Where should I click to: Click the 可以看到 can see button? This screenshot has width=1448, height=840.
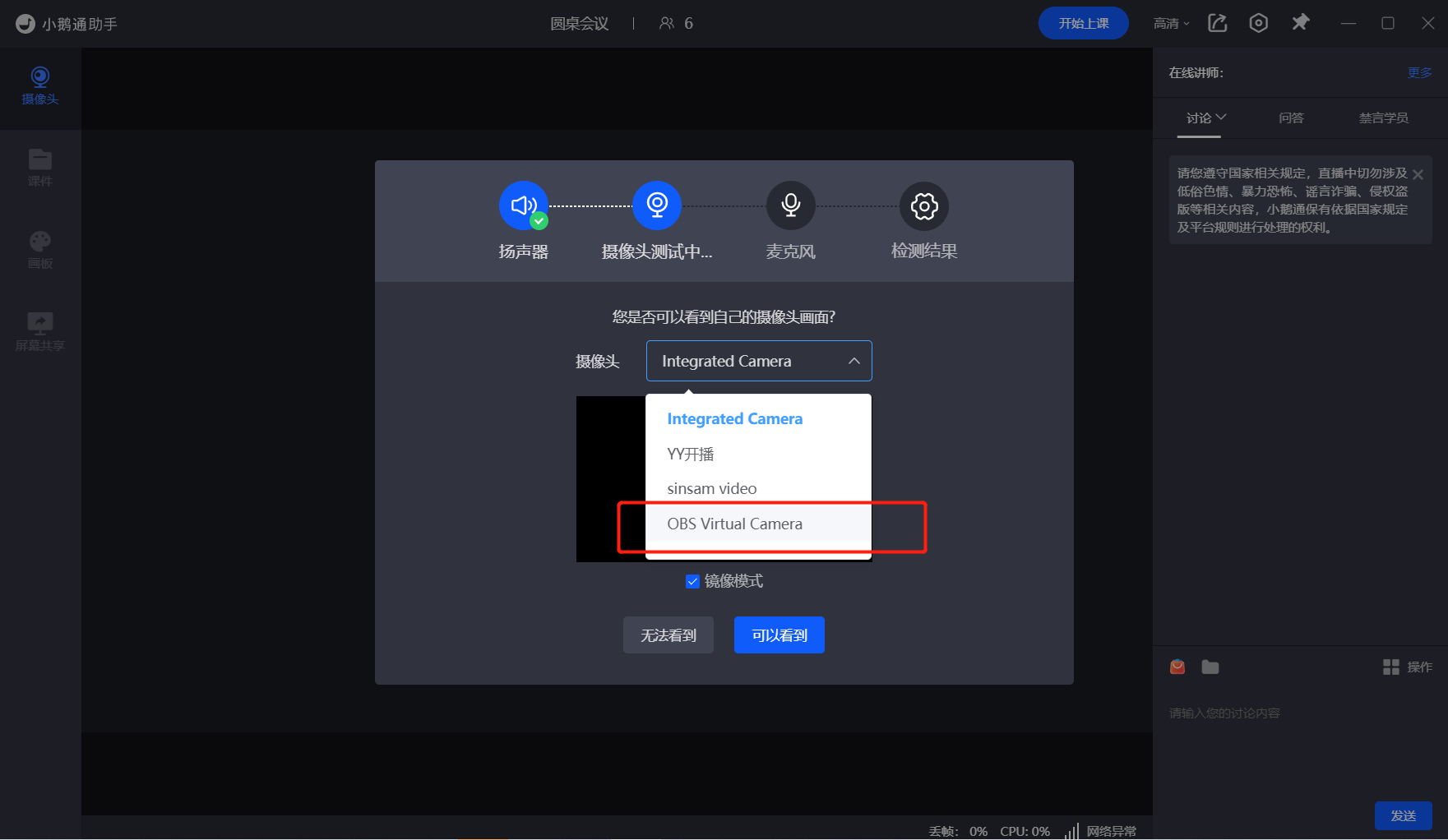tap(780, 635)
